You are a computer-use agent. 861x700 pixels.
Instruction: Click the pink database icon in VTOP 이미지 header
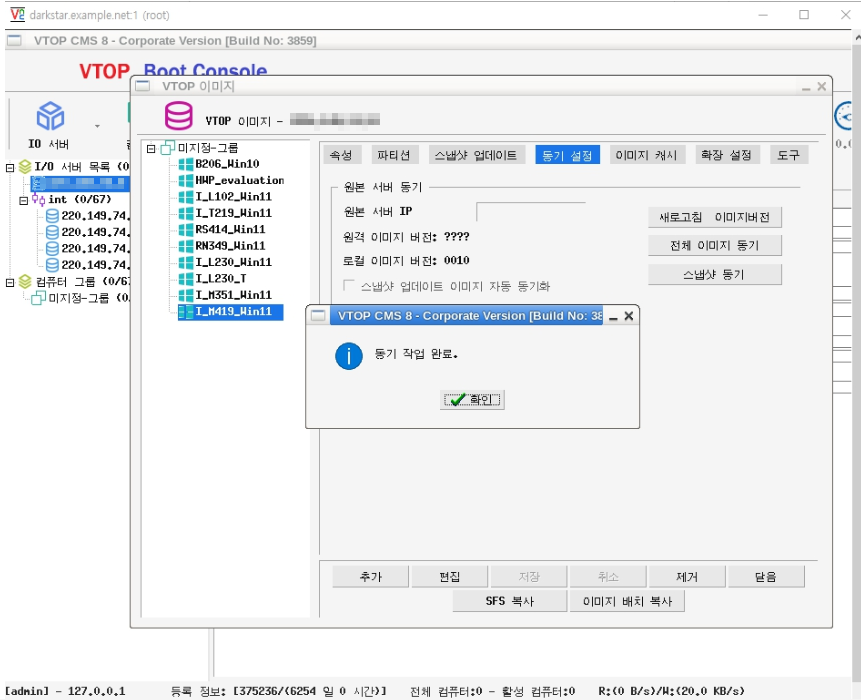click(x=178, y=116)
